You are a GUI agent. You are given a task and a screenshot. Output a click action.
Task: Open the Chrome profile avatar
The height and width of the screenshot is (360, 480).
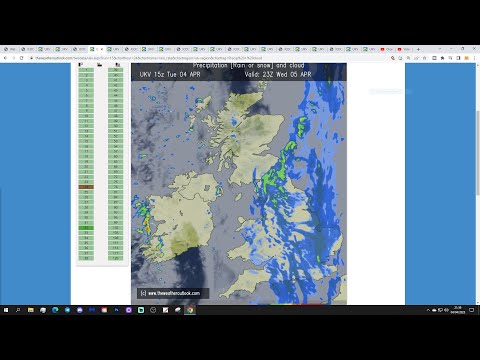click(466, 58)
